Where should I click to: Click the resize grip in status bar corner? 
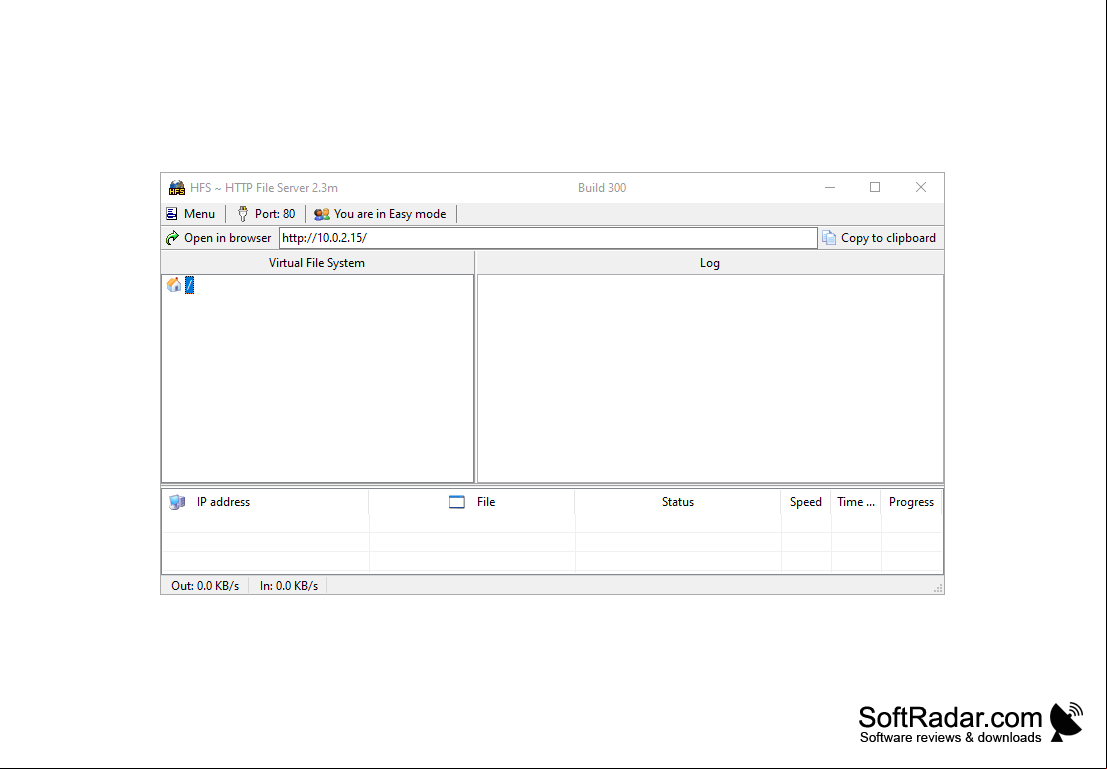click(x=938, y=588)
